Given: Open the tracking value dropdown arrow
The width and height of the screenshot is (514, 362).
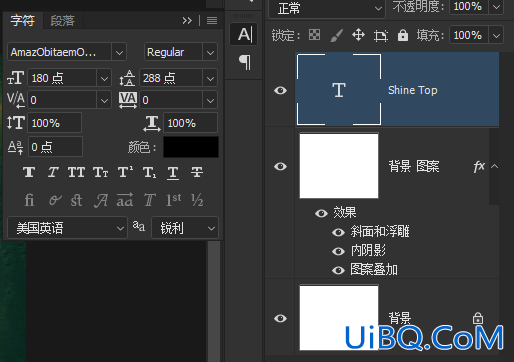Looking at the screenshot, I should tap(210, 100).
